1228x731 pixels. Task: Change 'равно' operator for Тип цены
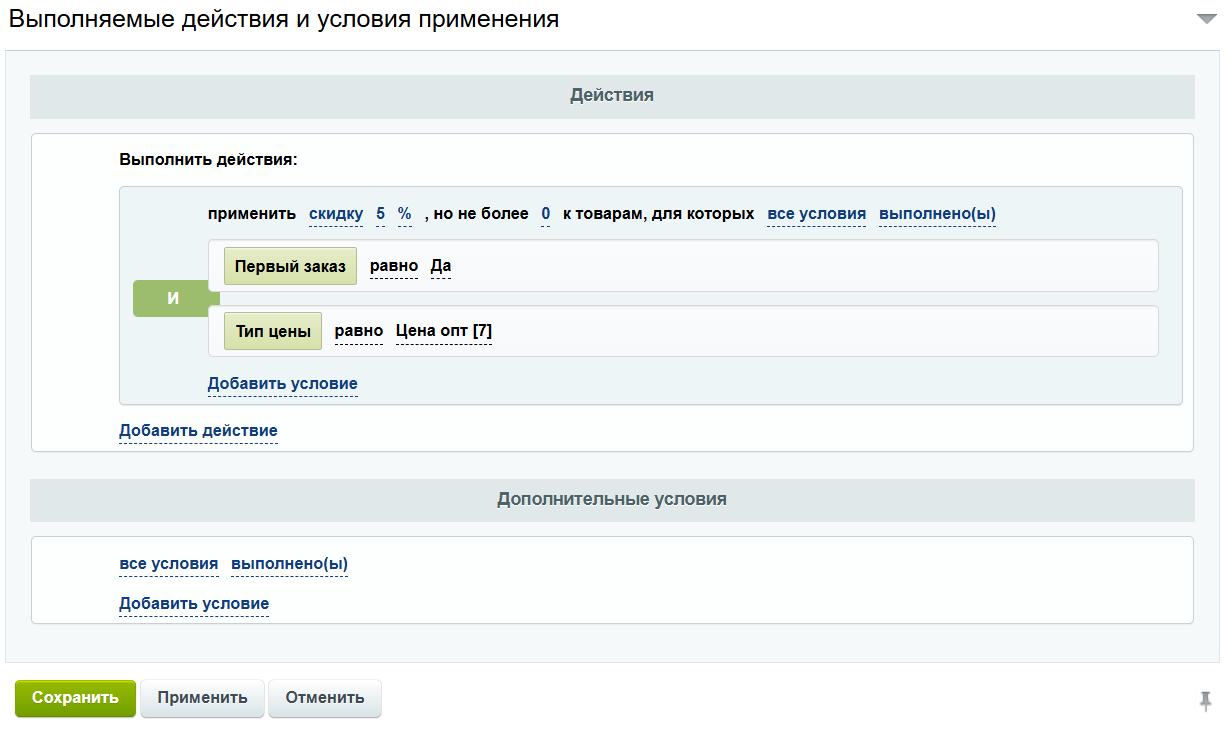[358, 332]
